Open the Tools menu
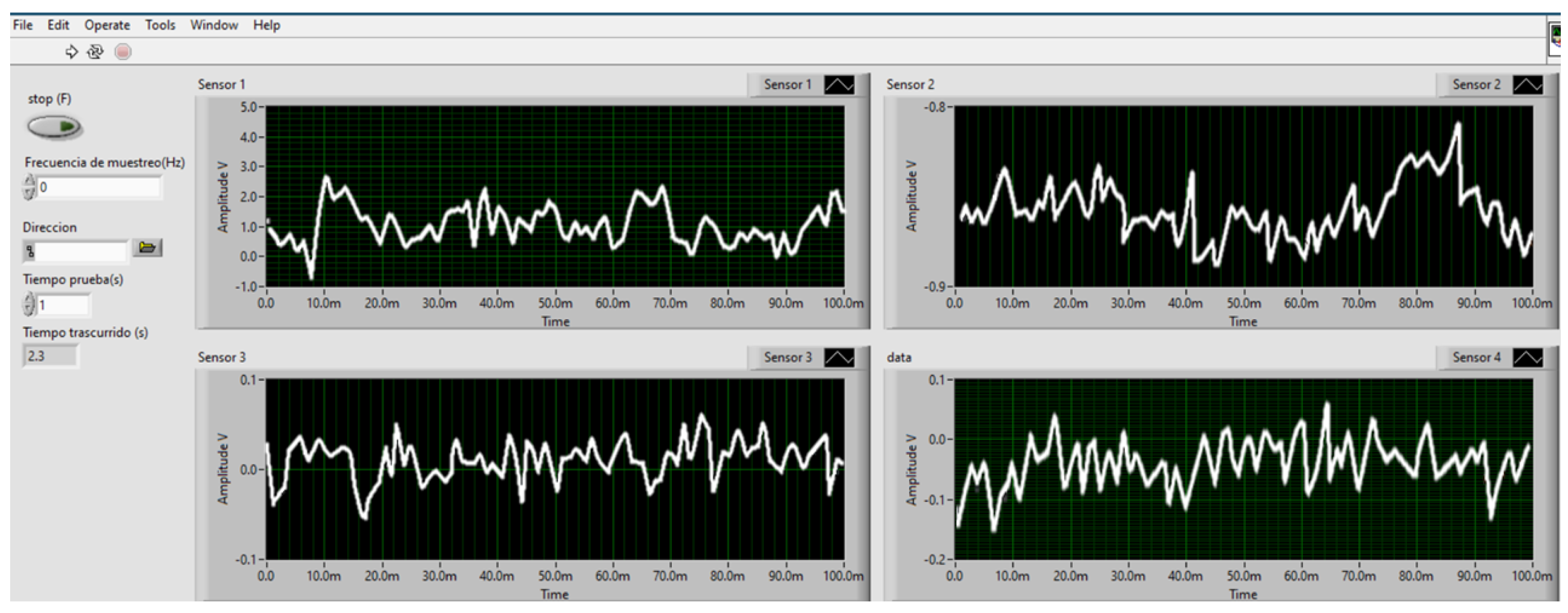 pyautogui.click(x=160, y=25)
